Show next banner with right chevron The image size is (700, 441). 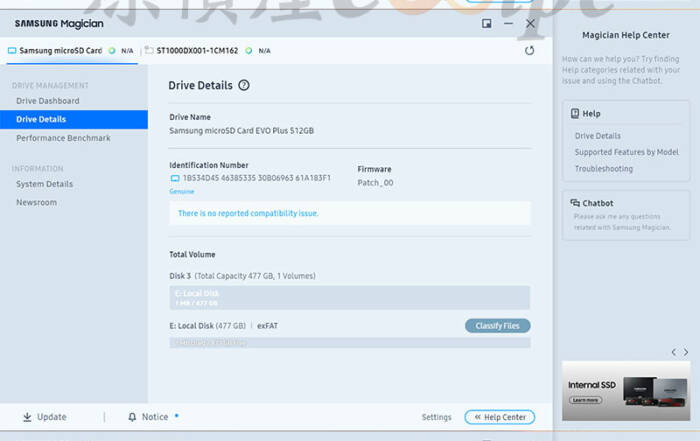coord(686,352)
